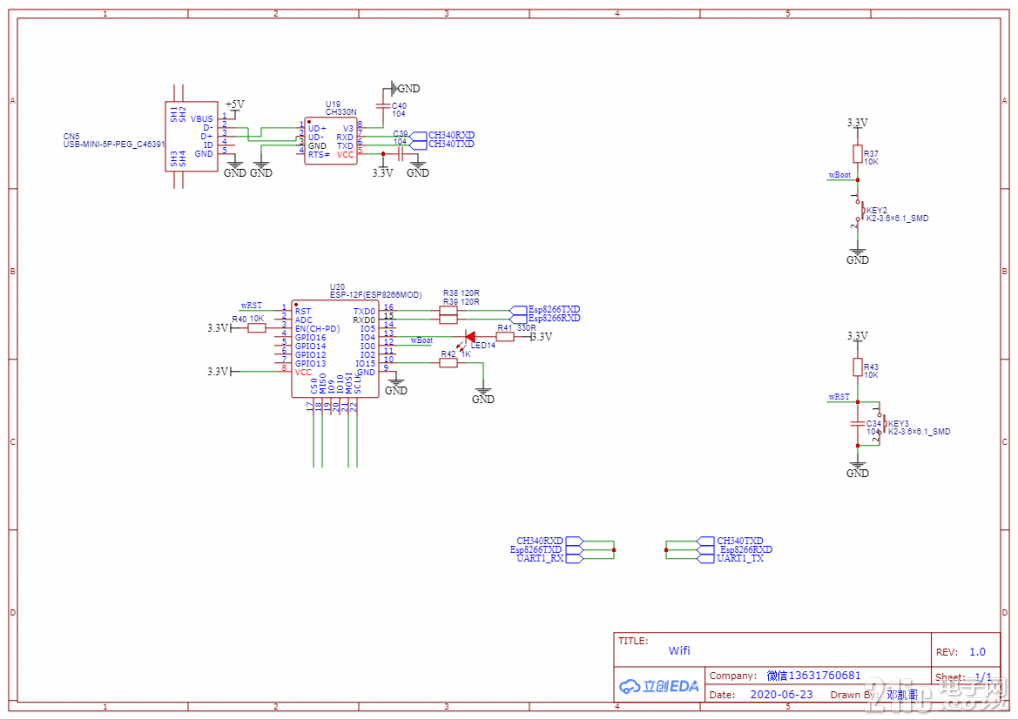Click the 'Wifi' title text
Viewport: 1018px width, 720px height.
click(679, 651)
